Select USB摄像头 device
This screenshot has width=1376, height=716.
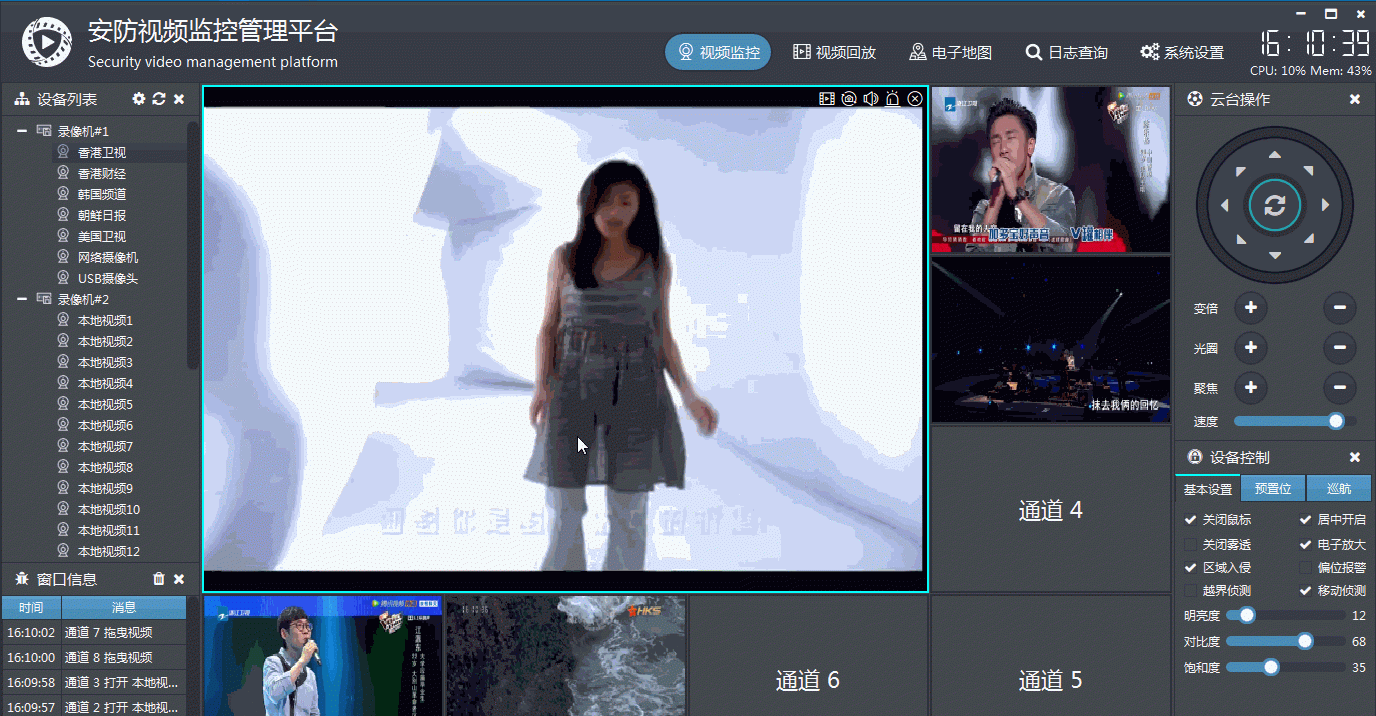coord(108,279)
